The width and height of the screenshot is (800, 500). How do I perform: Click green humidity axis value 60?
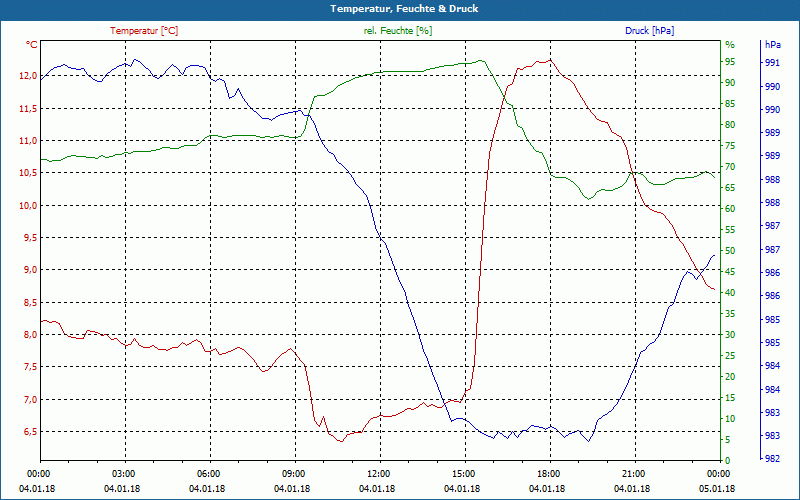730,209
